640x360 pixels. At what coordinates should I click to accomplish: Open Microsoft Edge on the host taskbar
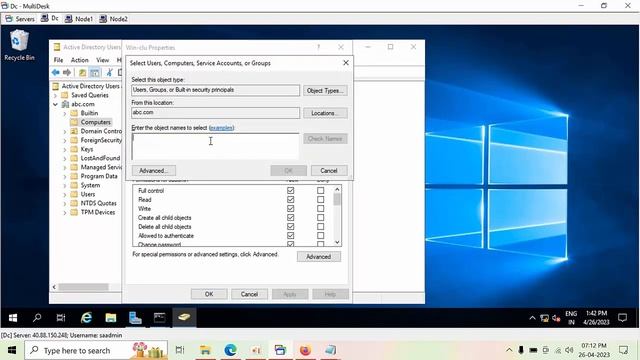[x=231, y=350]
